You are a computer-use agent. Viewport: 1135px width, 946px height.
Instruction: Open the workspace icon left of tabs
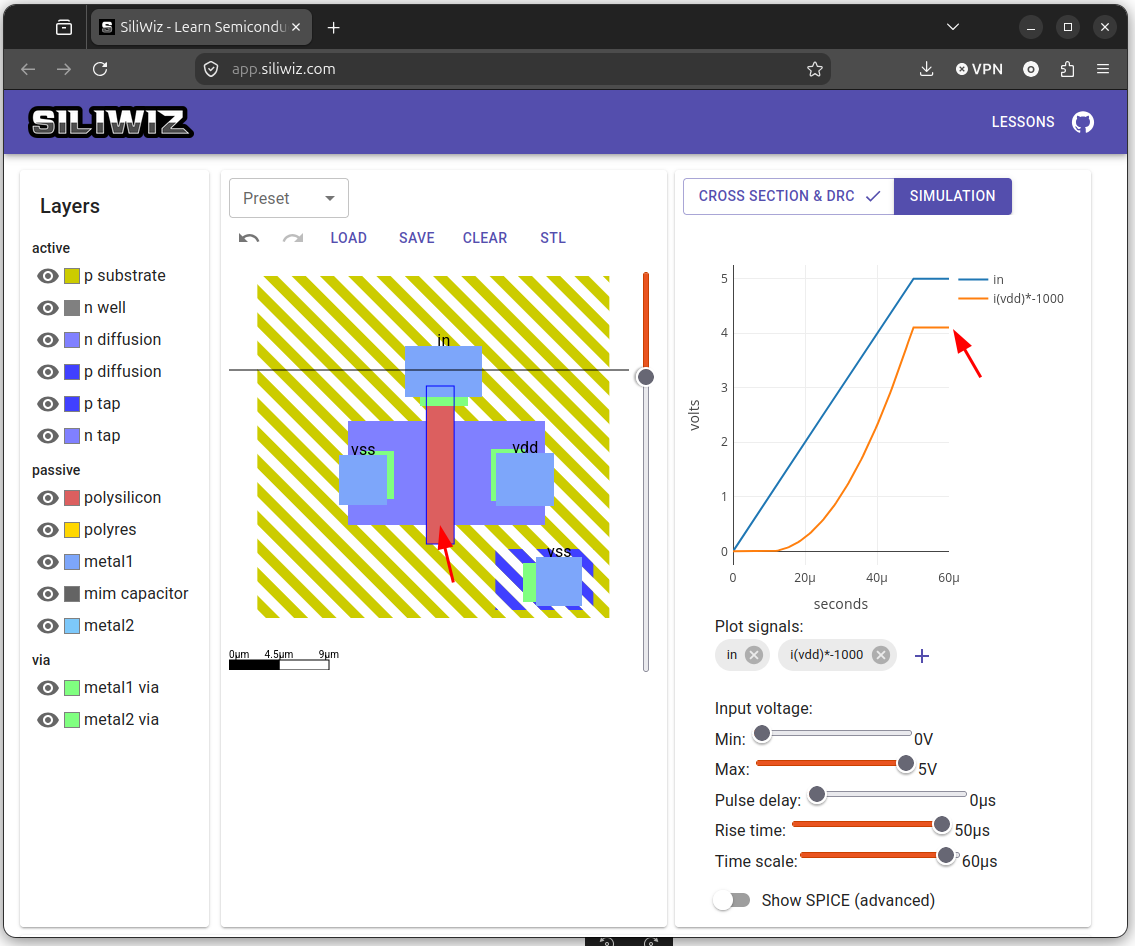64,28
